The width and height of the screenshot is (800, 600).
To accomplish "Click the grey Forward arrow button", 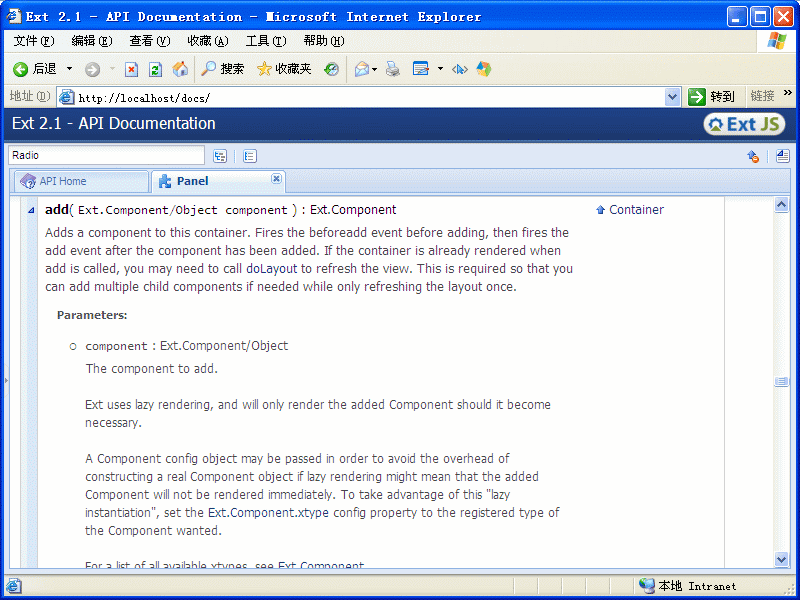I will click(92, 69).
